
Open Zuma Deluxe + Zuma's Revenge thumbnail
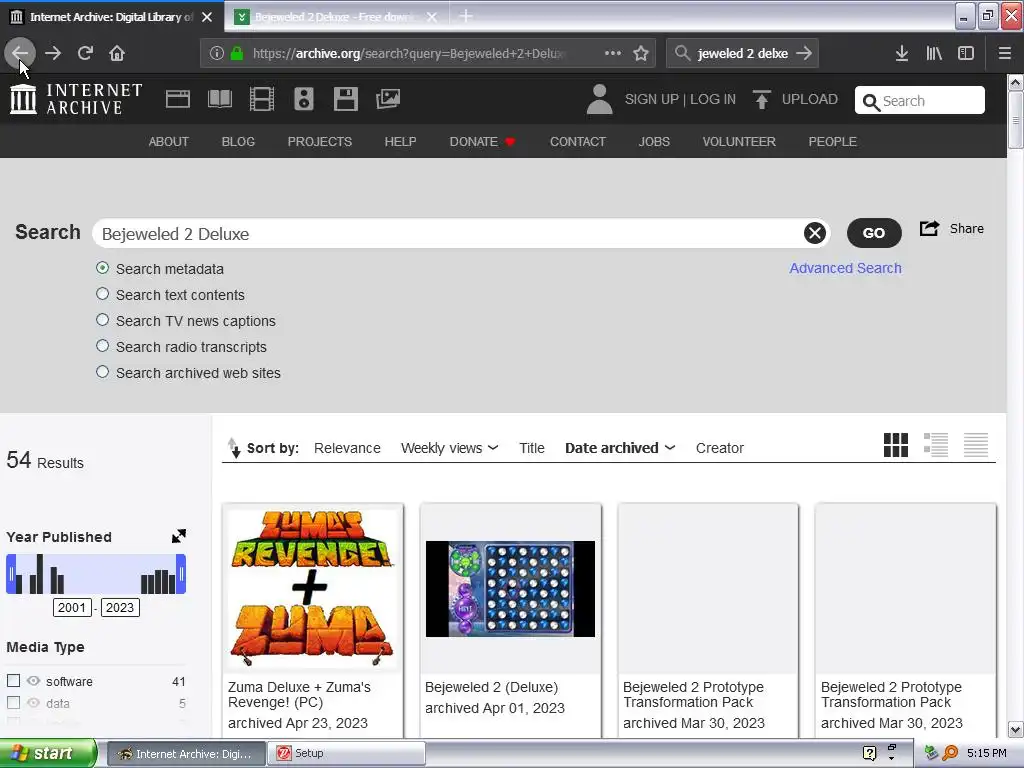click(x=312, y=588)
